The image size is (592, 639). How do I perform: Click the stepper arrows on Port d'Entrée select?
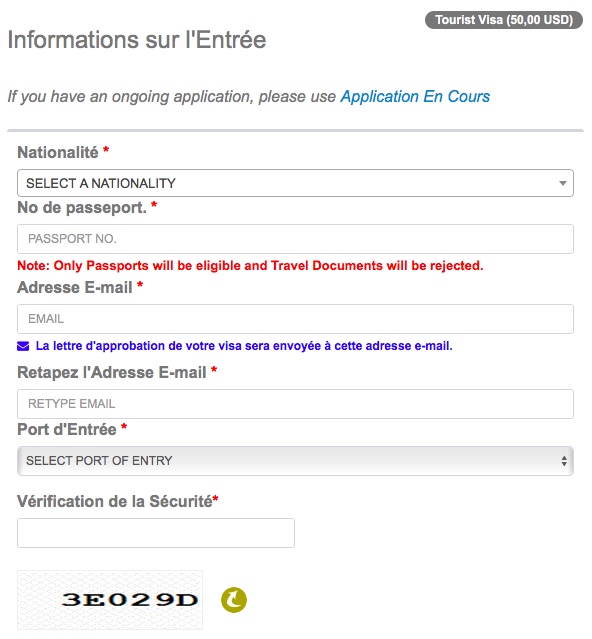(564, 461)
